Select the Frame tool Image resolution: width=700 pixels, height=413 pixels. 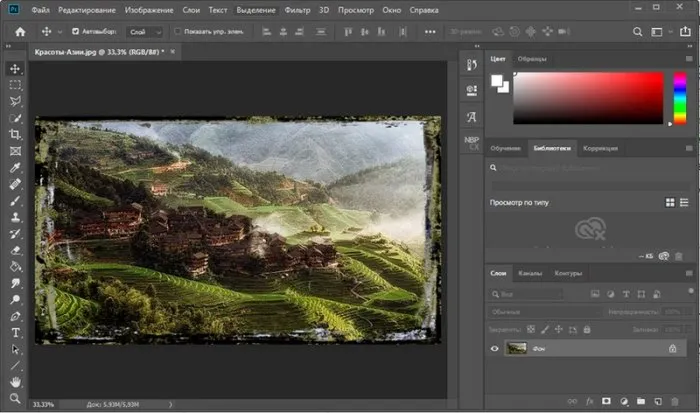15,151
